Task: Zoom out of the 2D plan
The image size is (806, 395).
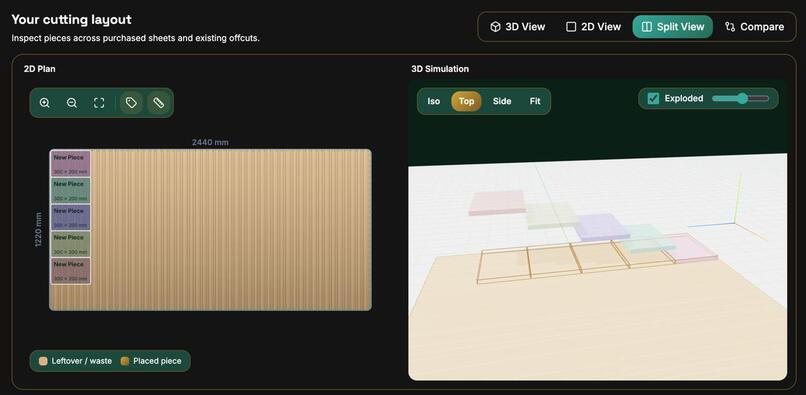Action: point(72,103)
